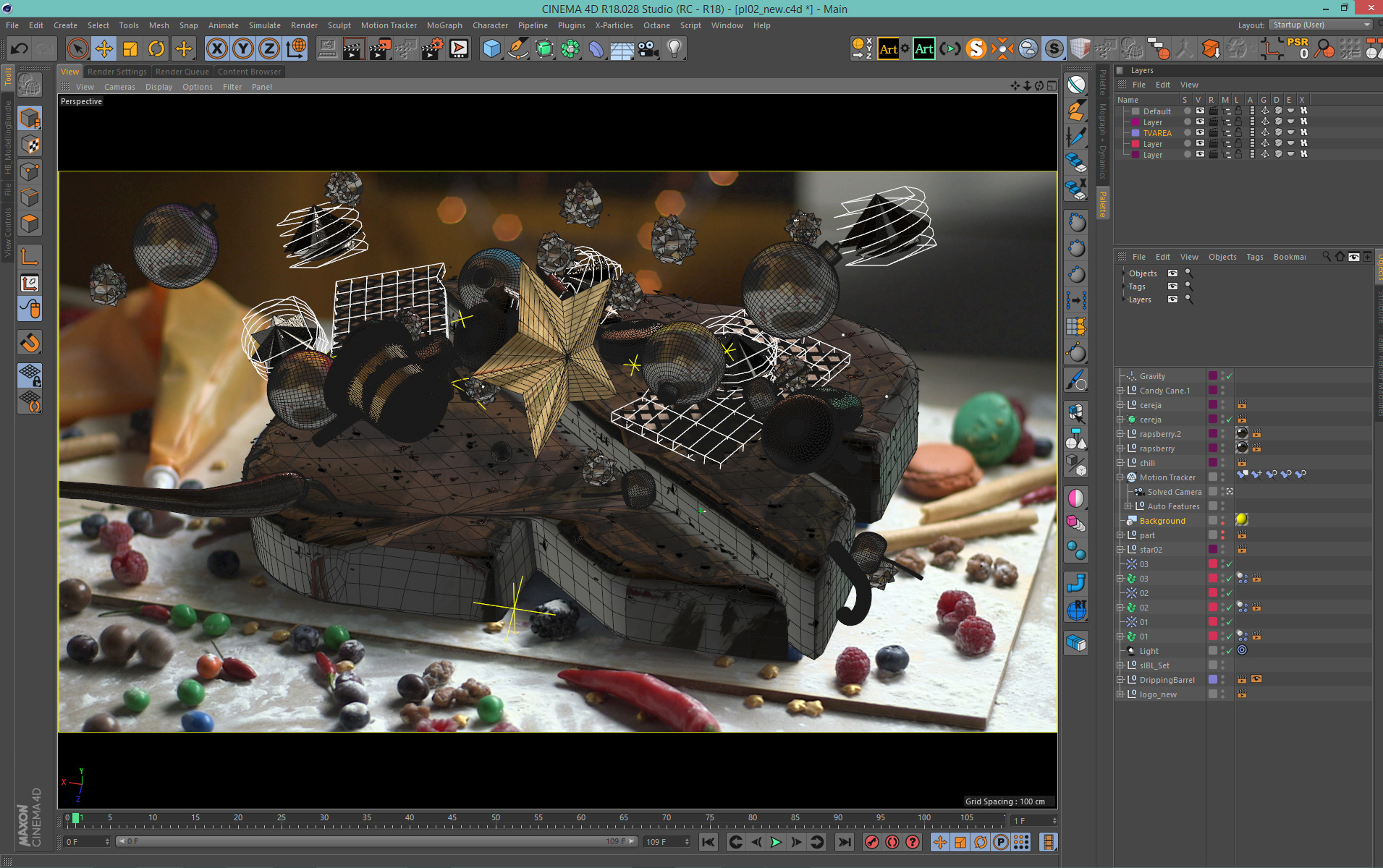Select the Texture mode checkered cube icon

[30, 145]
